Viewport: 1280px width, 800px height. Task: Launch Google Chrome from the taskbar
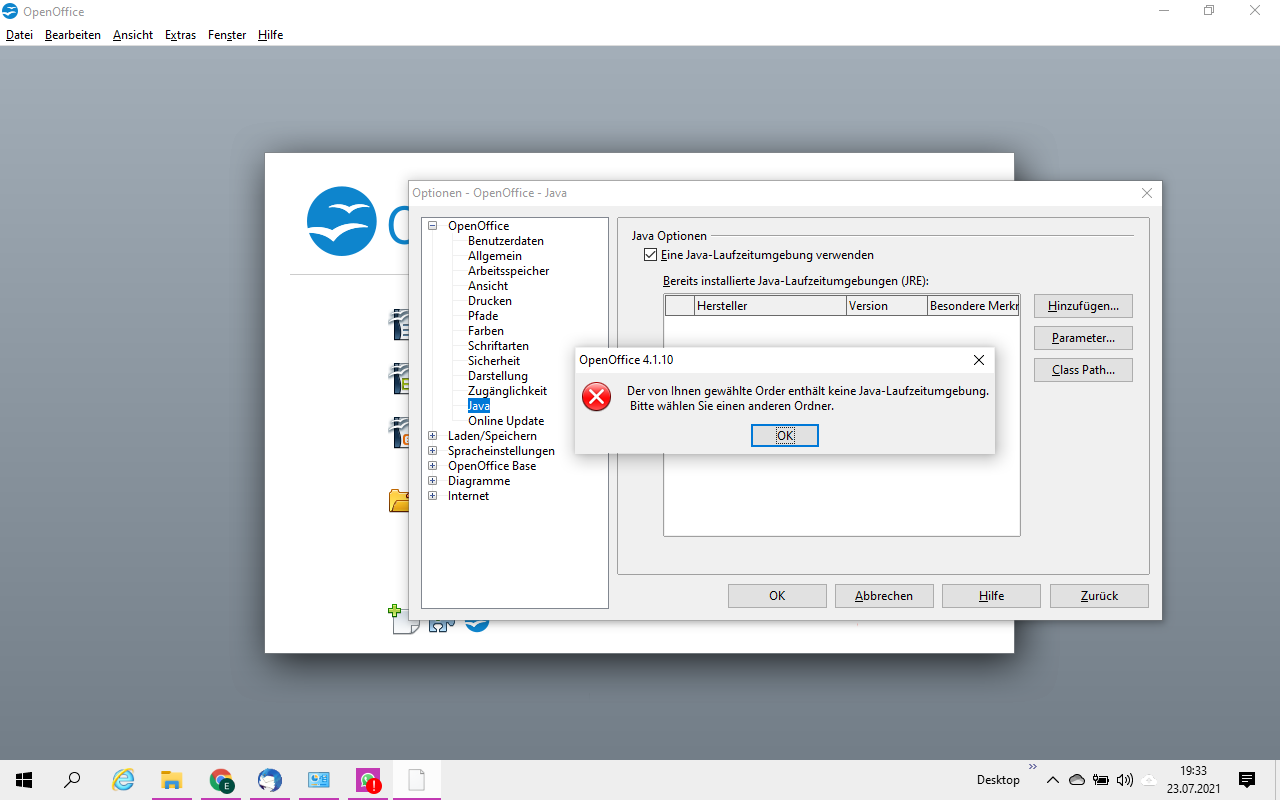point(221,780)
